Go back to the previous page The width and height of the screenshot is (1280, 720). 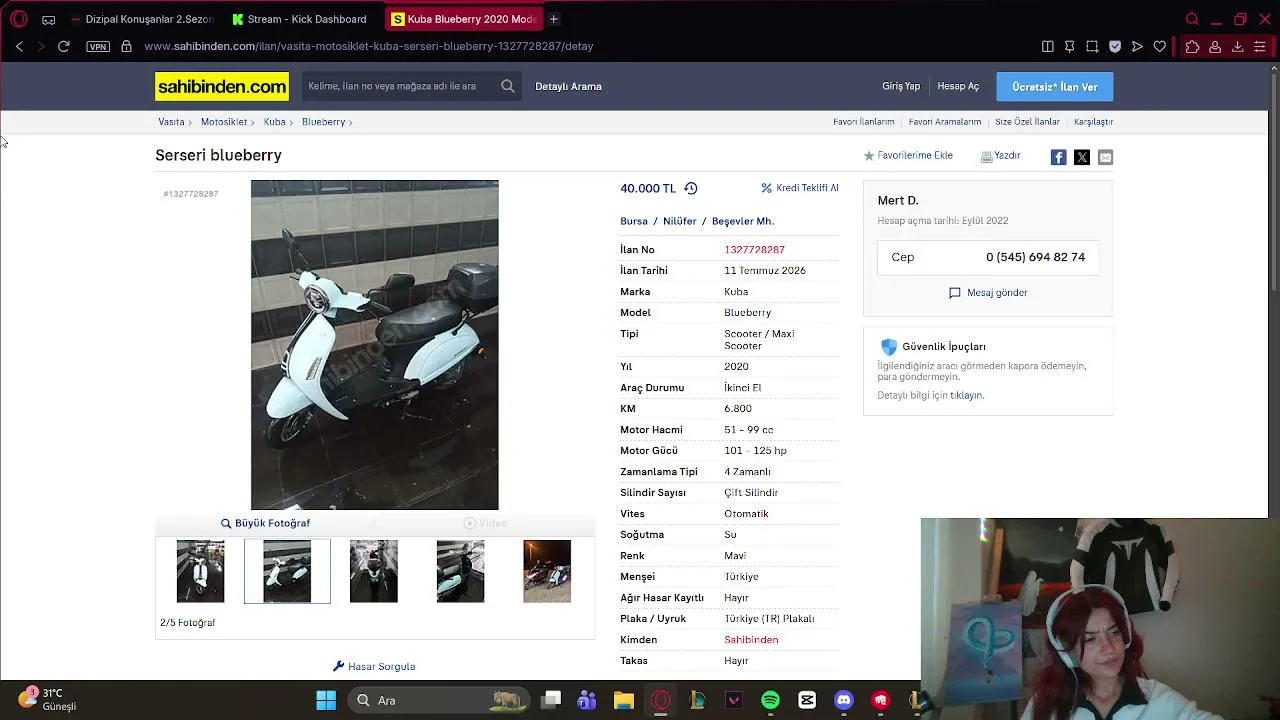[x=19, y=46]
